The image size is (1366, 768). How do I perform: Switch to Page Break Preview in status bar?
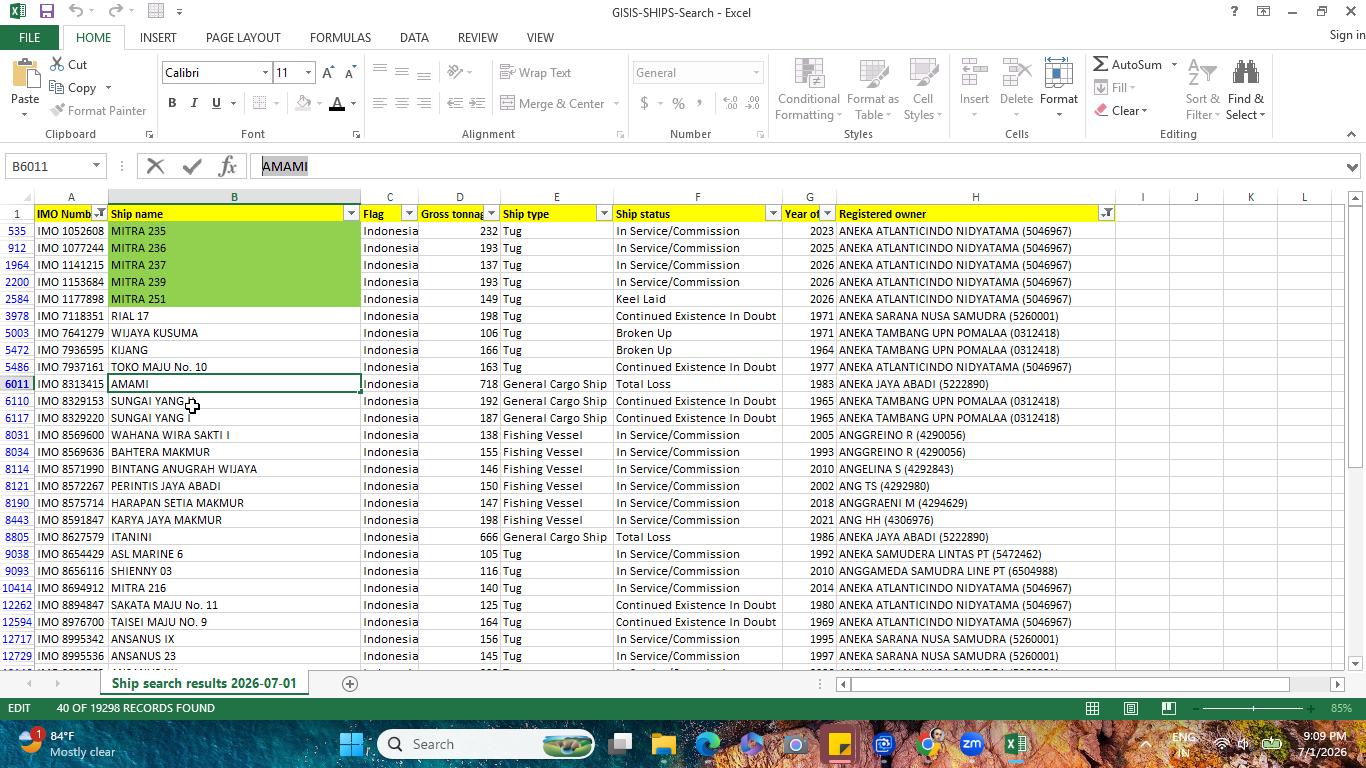pos(1168,708)
